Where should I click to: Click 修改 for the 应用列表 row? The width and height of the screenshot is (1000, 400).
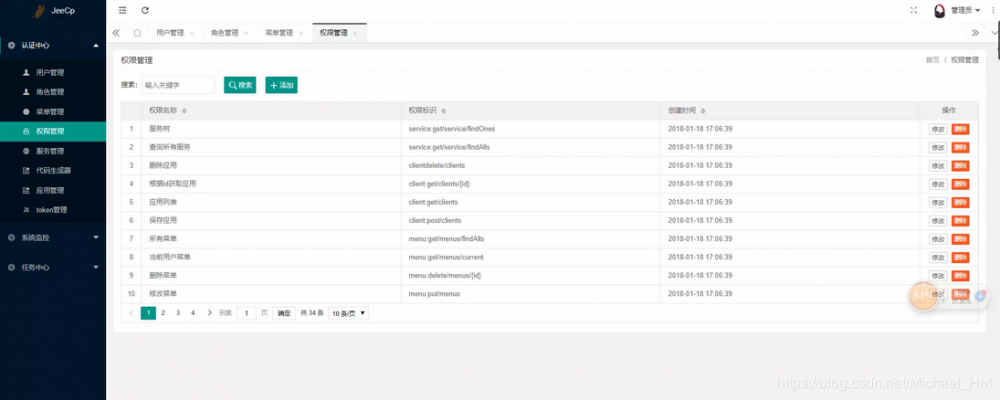coord(938,202)
